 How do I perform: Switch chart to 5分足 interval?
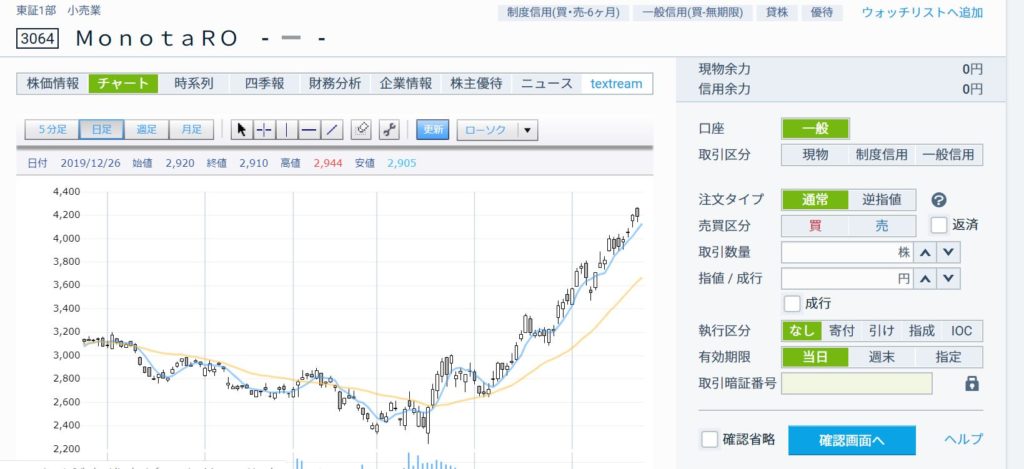point(52,129)
